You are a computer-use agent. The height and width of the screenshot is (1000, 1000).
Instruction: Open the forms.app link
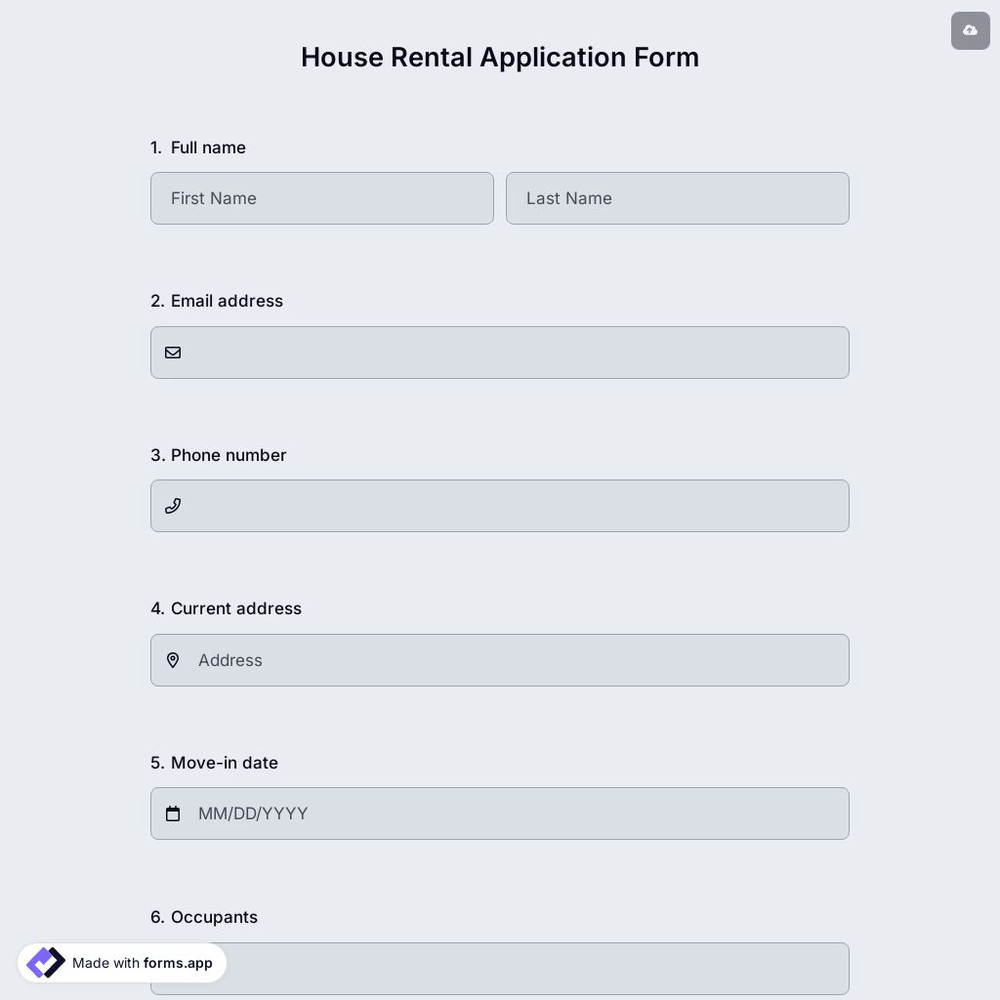tap(177, 963)
